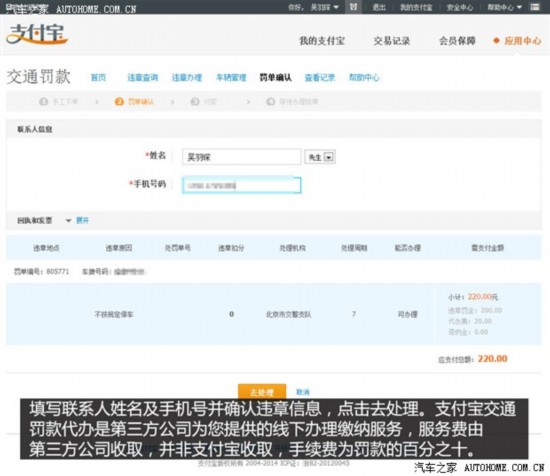Open the main 我的支付宝 navigation tab
Viewport: 550px width, 476px height.
pos(322,41)
